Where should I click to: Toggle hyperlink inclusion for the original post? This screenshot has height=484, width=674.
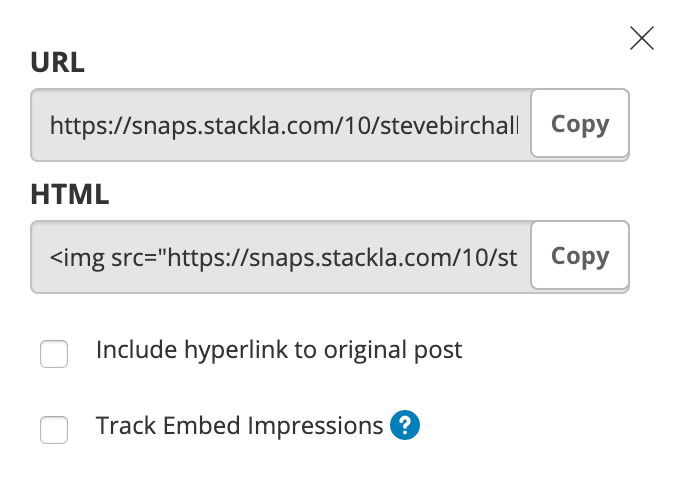pyautogui.click(x=54, y=354)
